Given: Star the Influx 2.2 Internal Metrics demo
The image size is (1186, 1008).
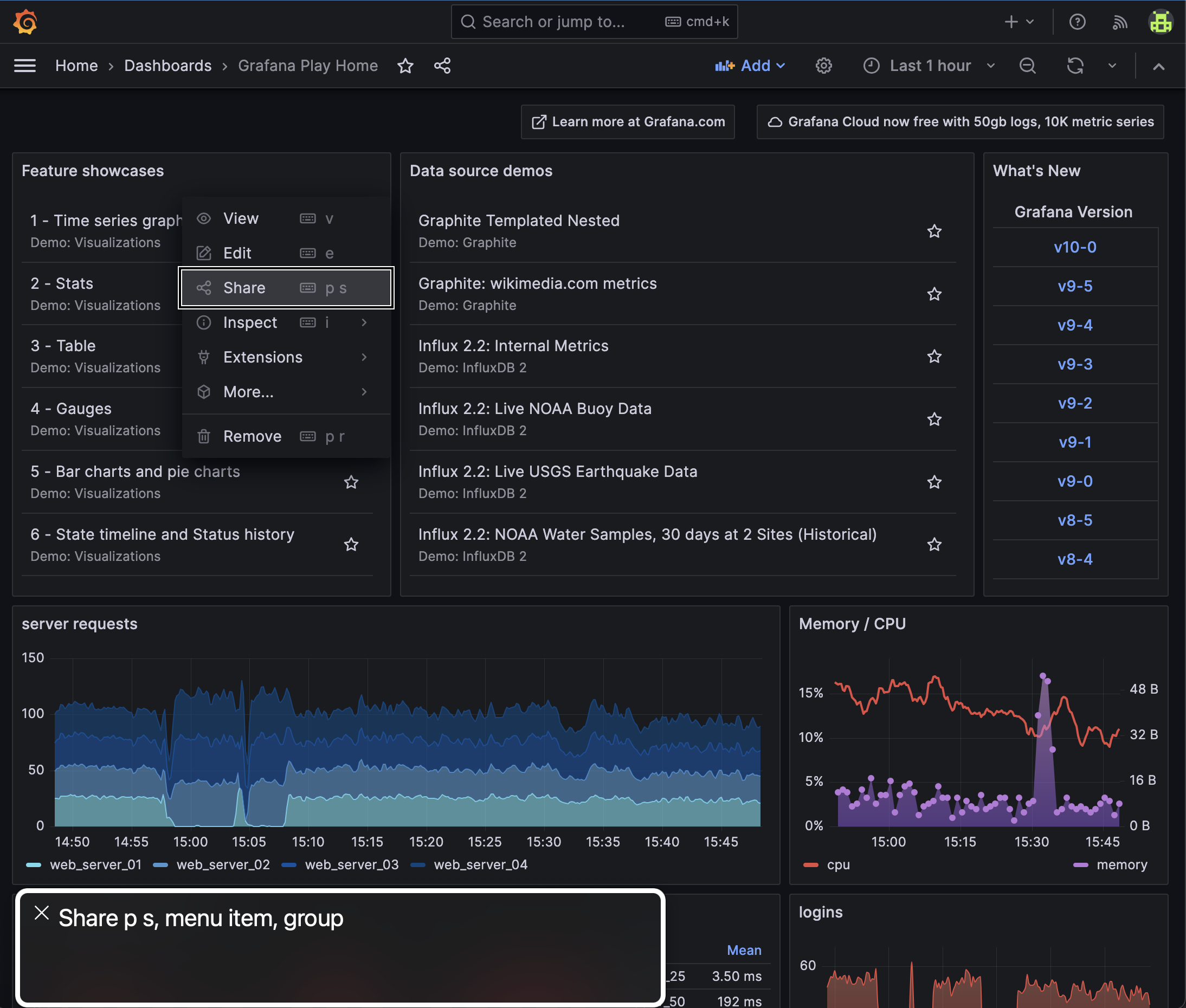Looking at the screenshot, I should click(x=934, y=356).
